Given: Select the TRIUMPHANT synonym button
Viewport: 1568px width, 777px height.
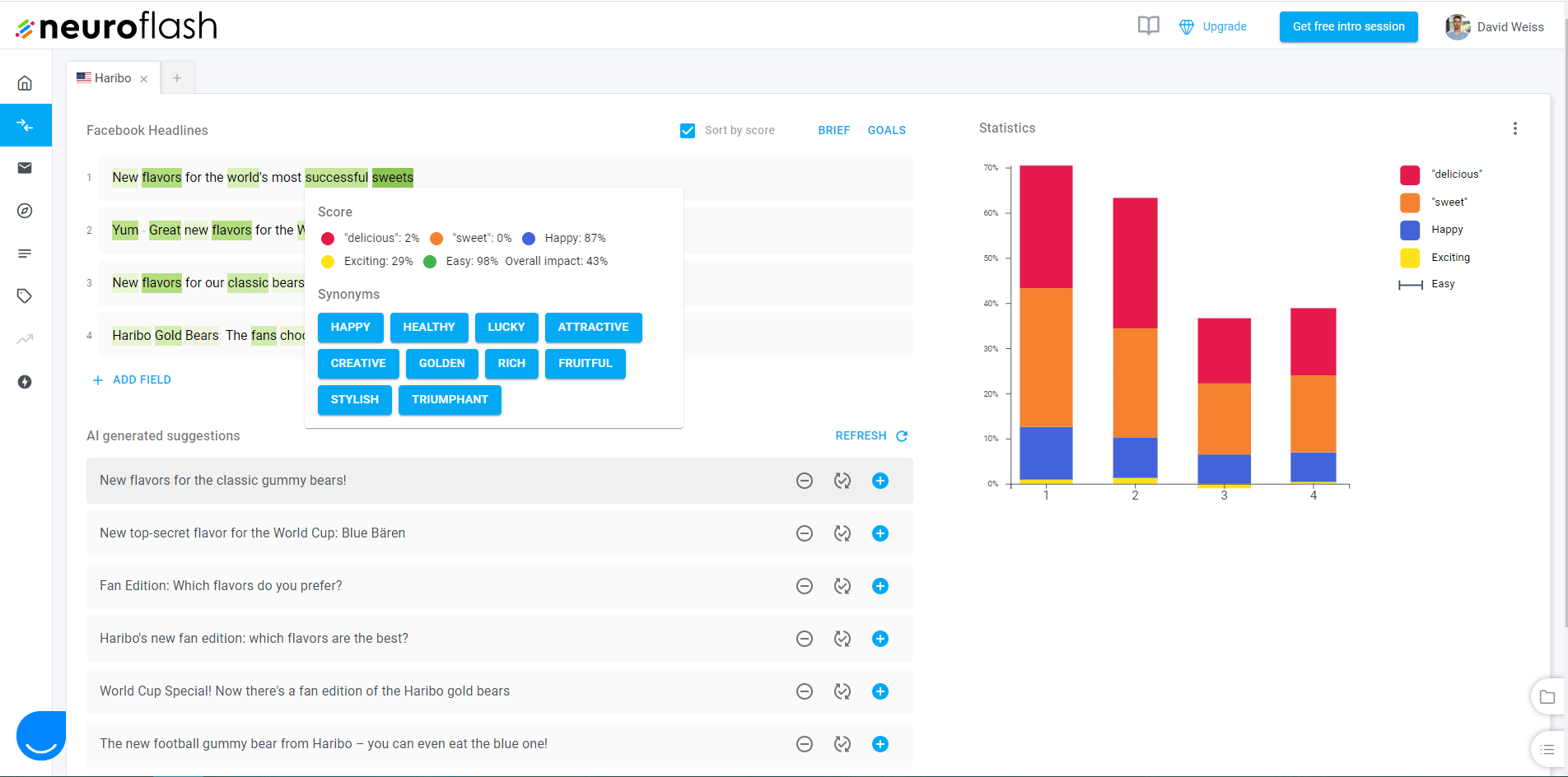Looking at the screenshot, I should point(450,400).
